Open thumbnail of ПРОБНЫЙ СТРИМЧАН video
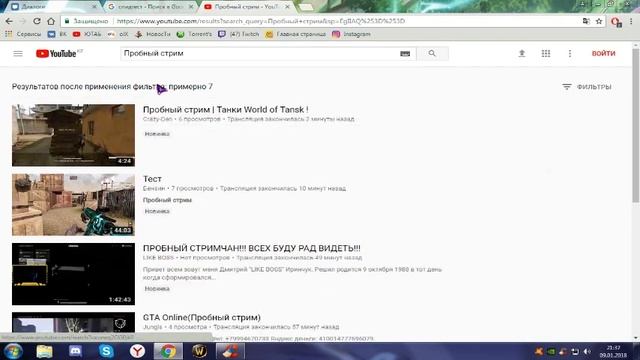Image resolution: width=640 pixels, height=360 pixels. pyautogui.click(x=73, y=274)
